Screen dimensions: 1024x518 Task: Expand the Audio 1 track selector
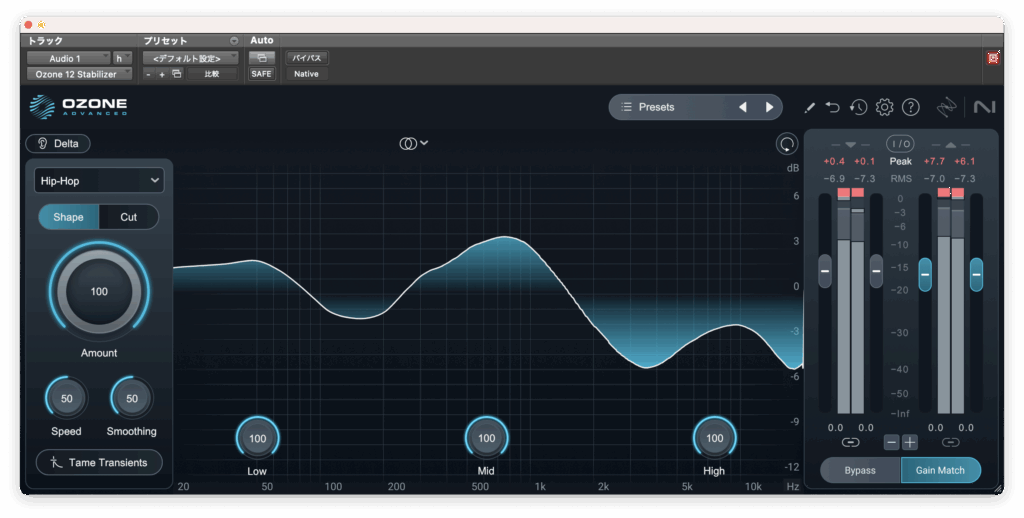pos(68,58)
